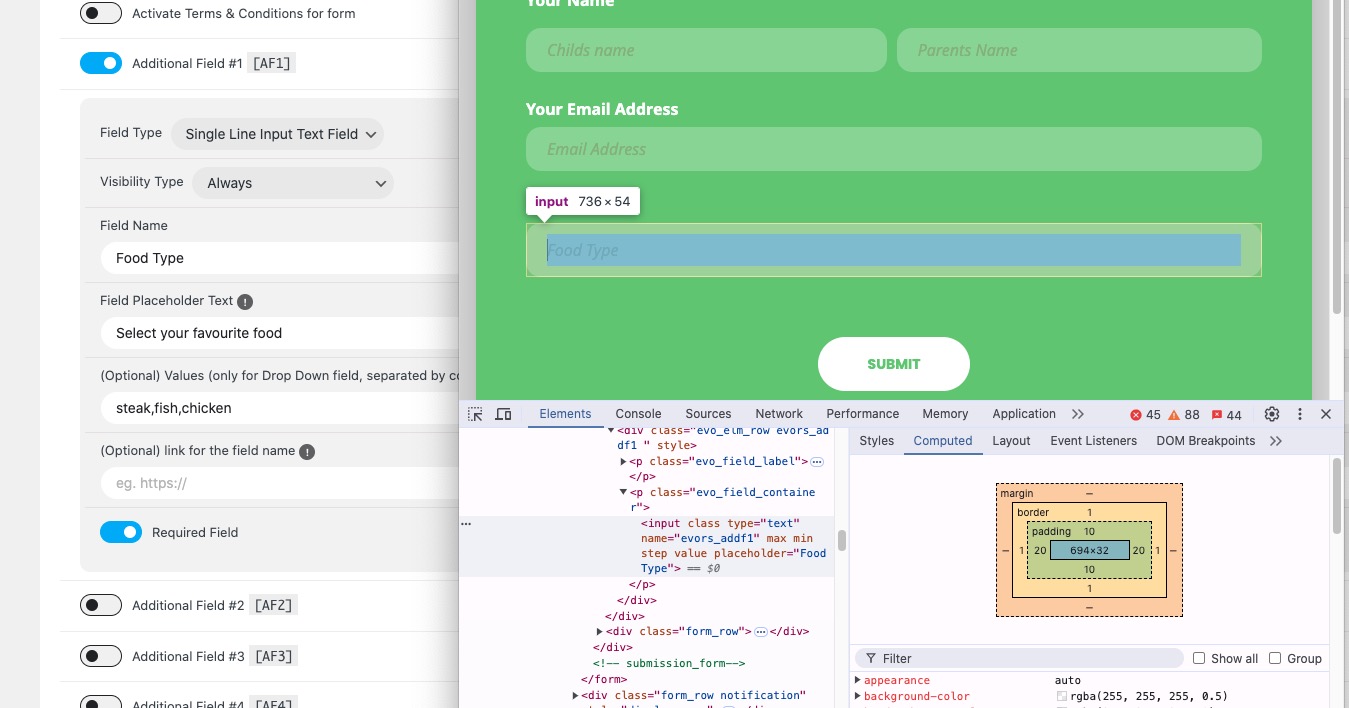This screenshot has height=708, width=1349.
Task: Click the issues count 44 icon
Action: point(1226,414)
